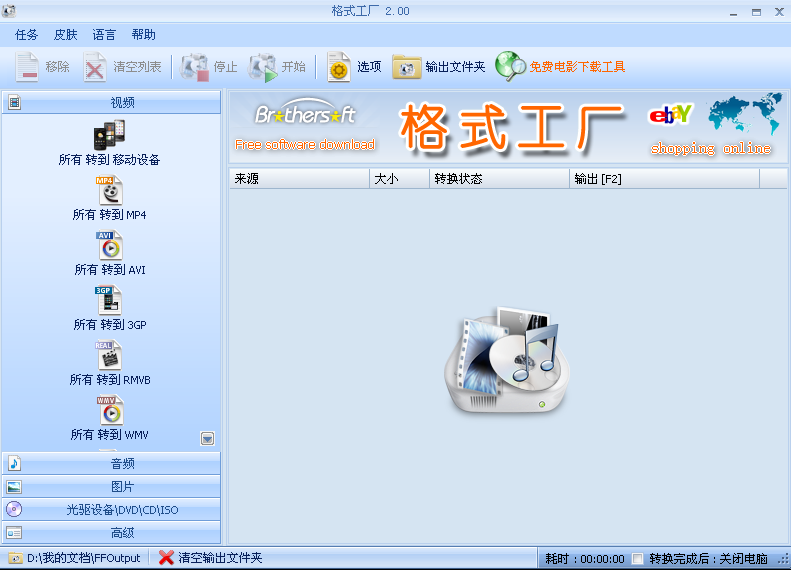The height and width of the screenshot is (570, 791).
Task: Open the 皮肤 skin menu
Action: [66, 35]
